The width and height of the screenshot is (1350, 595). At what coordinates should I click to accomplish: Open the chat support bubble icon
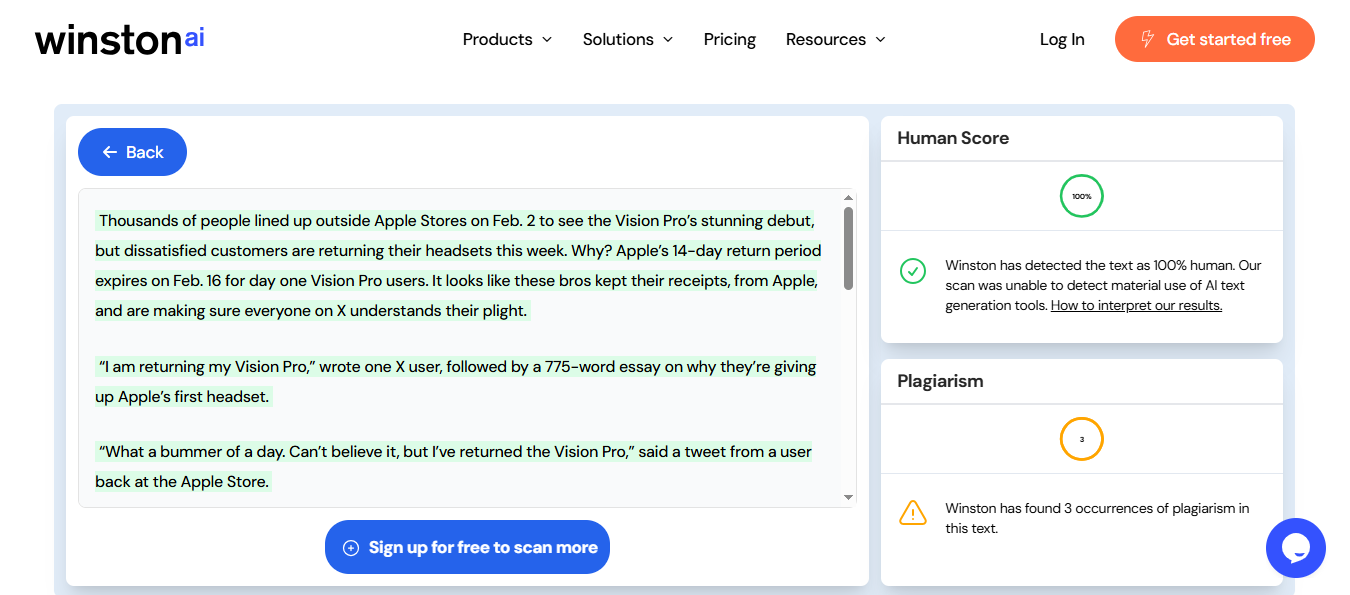1295,548
